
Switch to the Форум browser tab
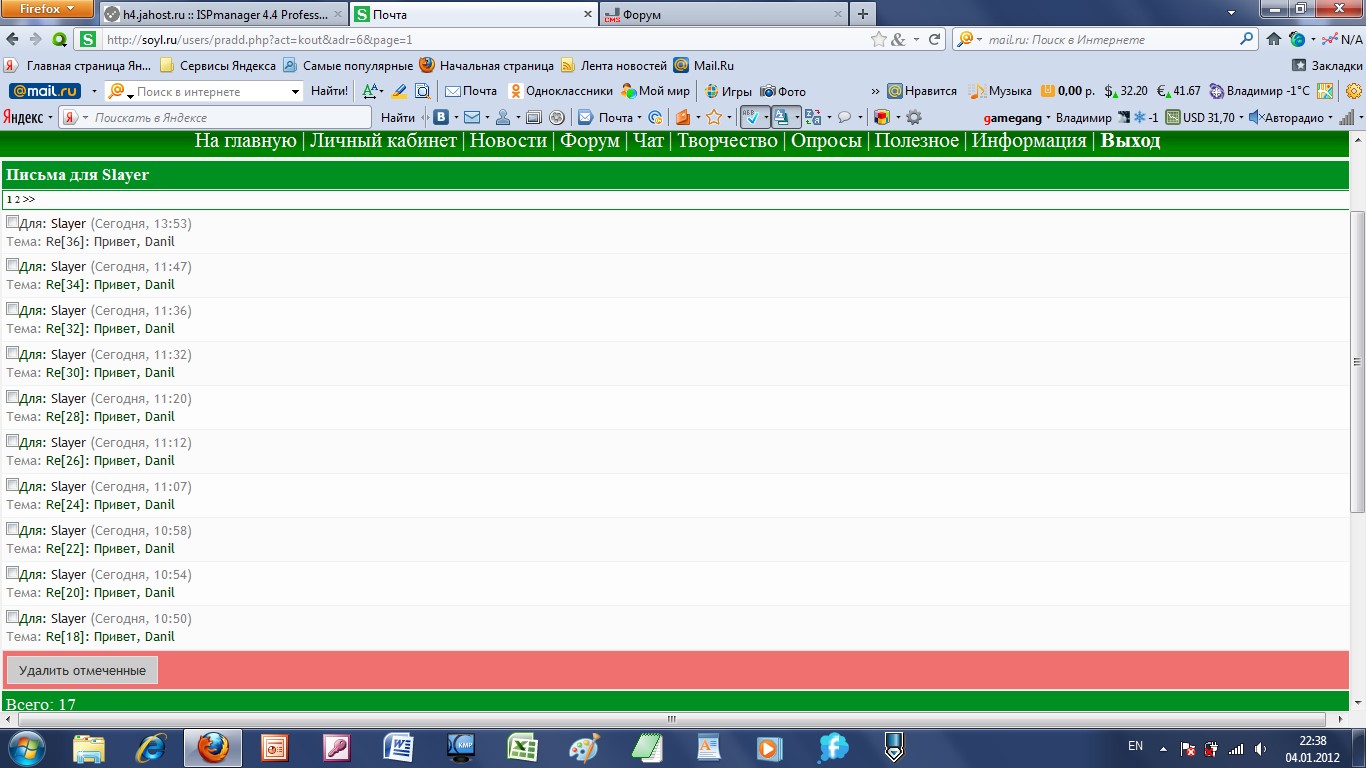[x=722, y=15]
